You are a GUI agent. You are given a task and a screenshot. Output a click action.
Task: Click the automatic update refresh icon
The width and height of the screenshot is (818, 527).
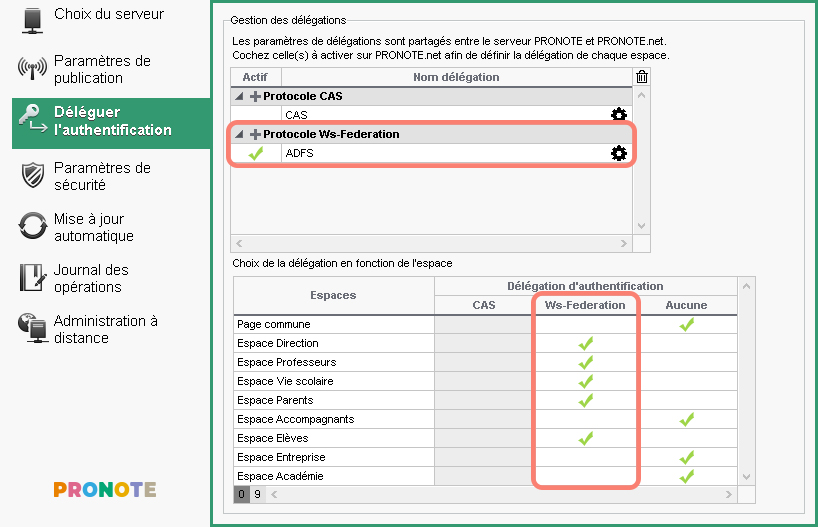32,226
